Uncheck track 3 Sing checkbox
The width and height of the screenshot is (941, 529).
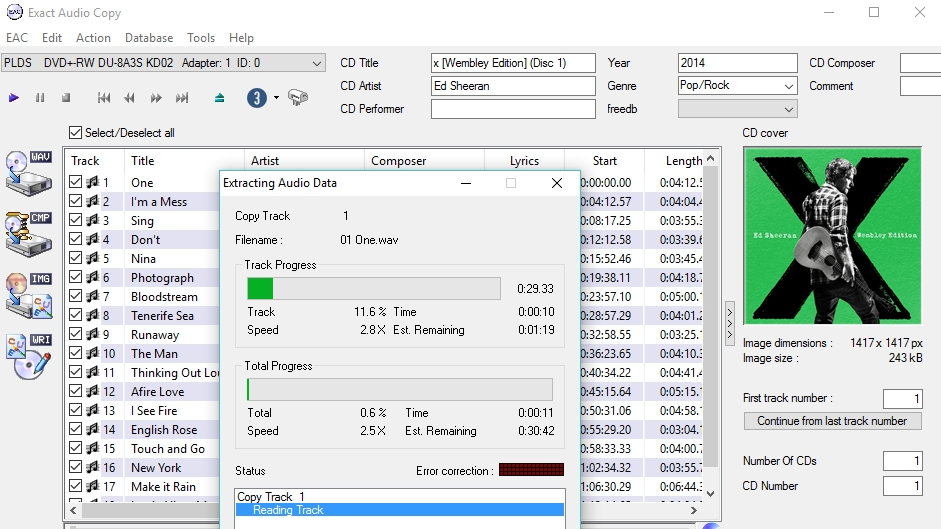[x=75, y=220]
